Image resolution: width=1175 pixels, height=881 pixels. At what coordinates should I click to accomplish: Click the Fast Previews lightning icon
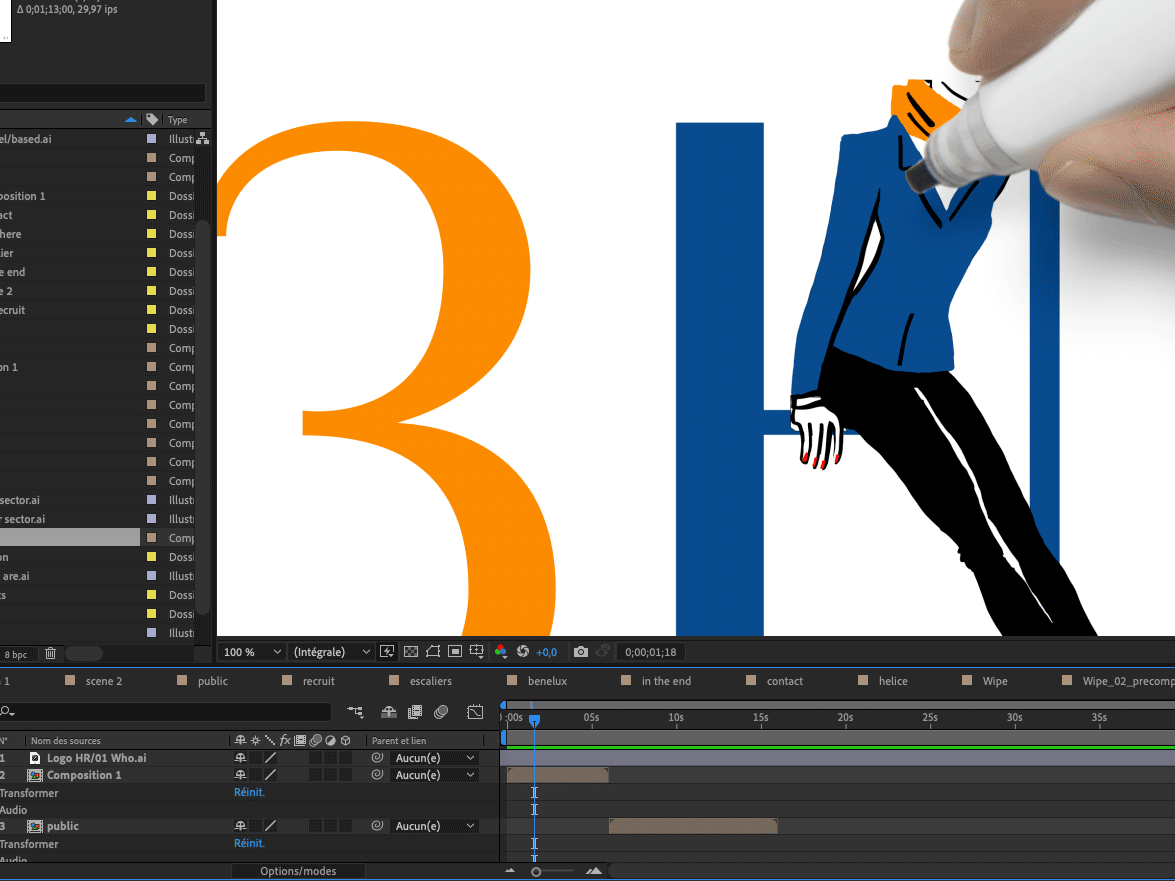click(388, 652)
